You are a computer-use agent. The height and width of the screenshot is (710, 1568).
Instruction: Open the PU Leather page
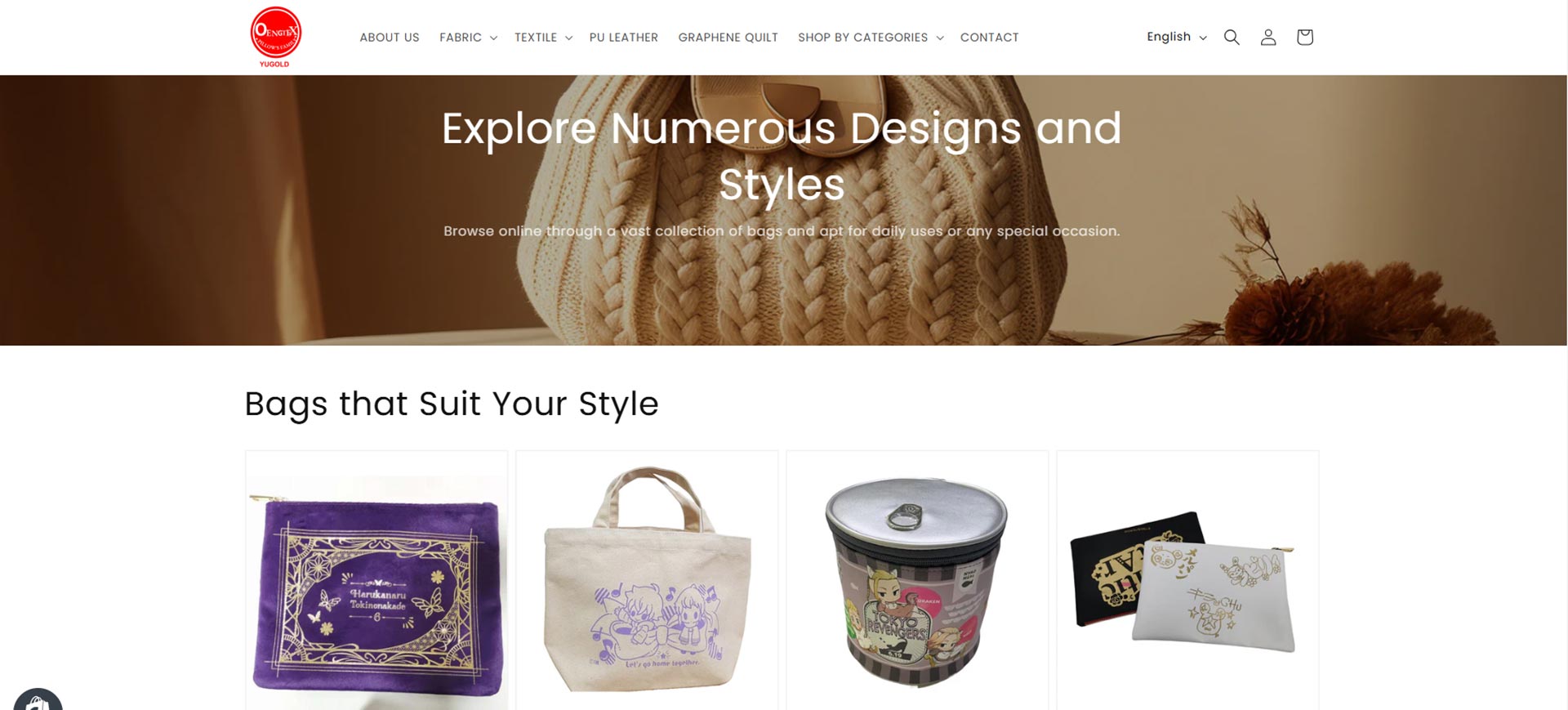(624, 38)
